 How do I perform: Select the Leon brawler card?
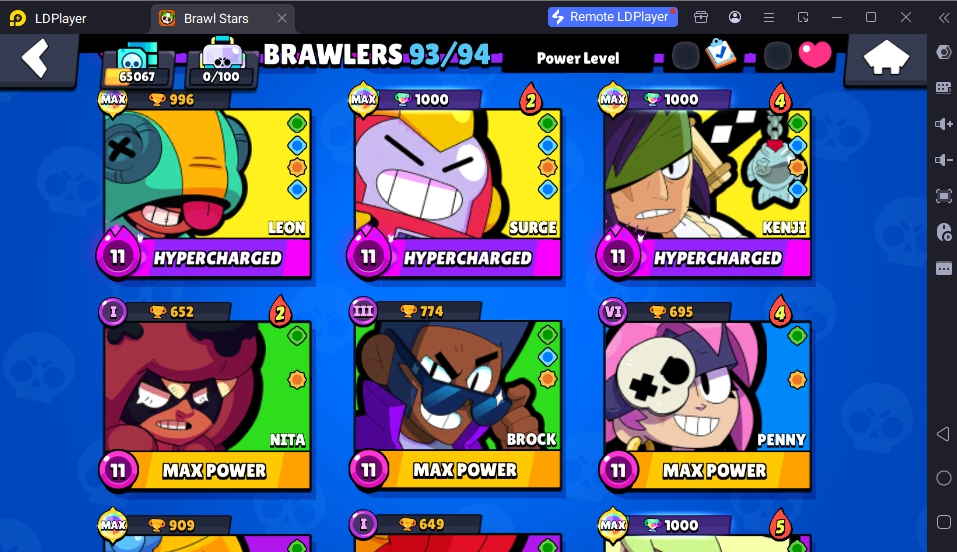coord(205,184)
